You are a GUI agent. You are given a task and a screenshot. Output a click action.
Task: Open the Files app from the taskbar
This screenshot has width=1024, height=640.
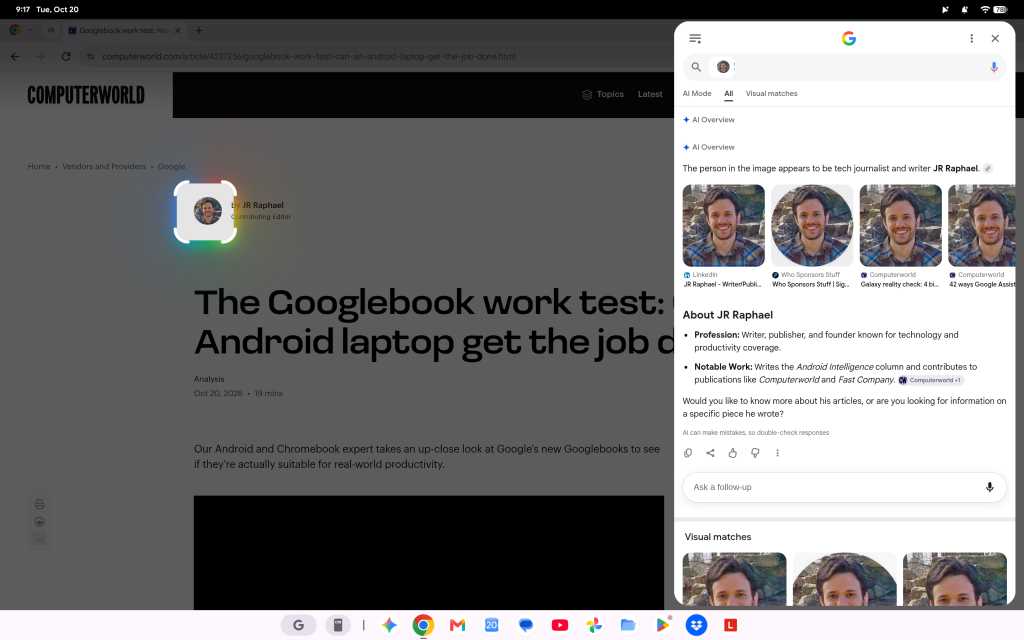628,625
